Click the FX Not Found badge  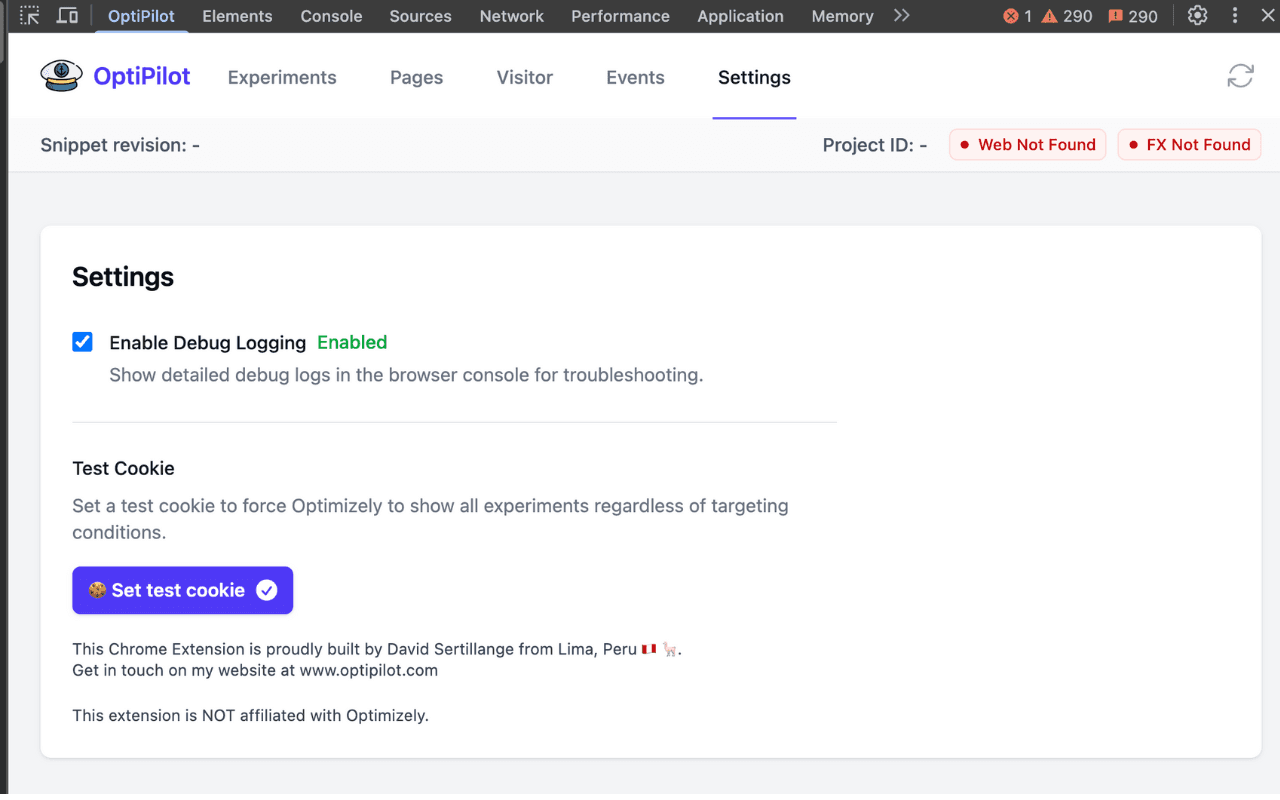pyautogui.click(x=1189, y=145)
